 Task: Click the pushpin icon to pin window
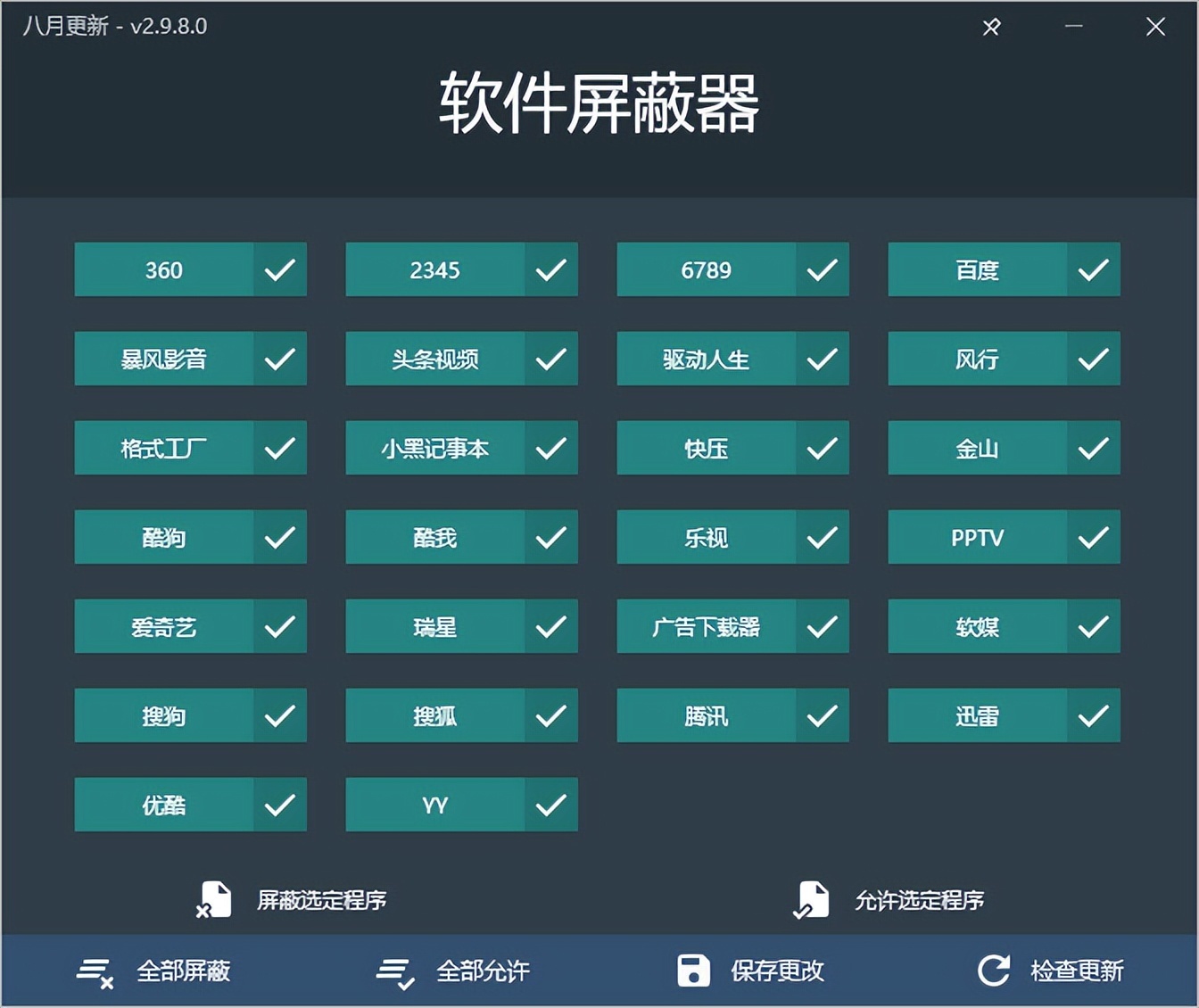991,27
